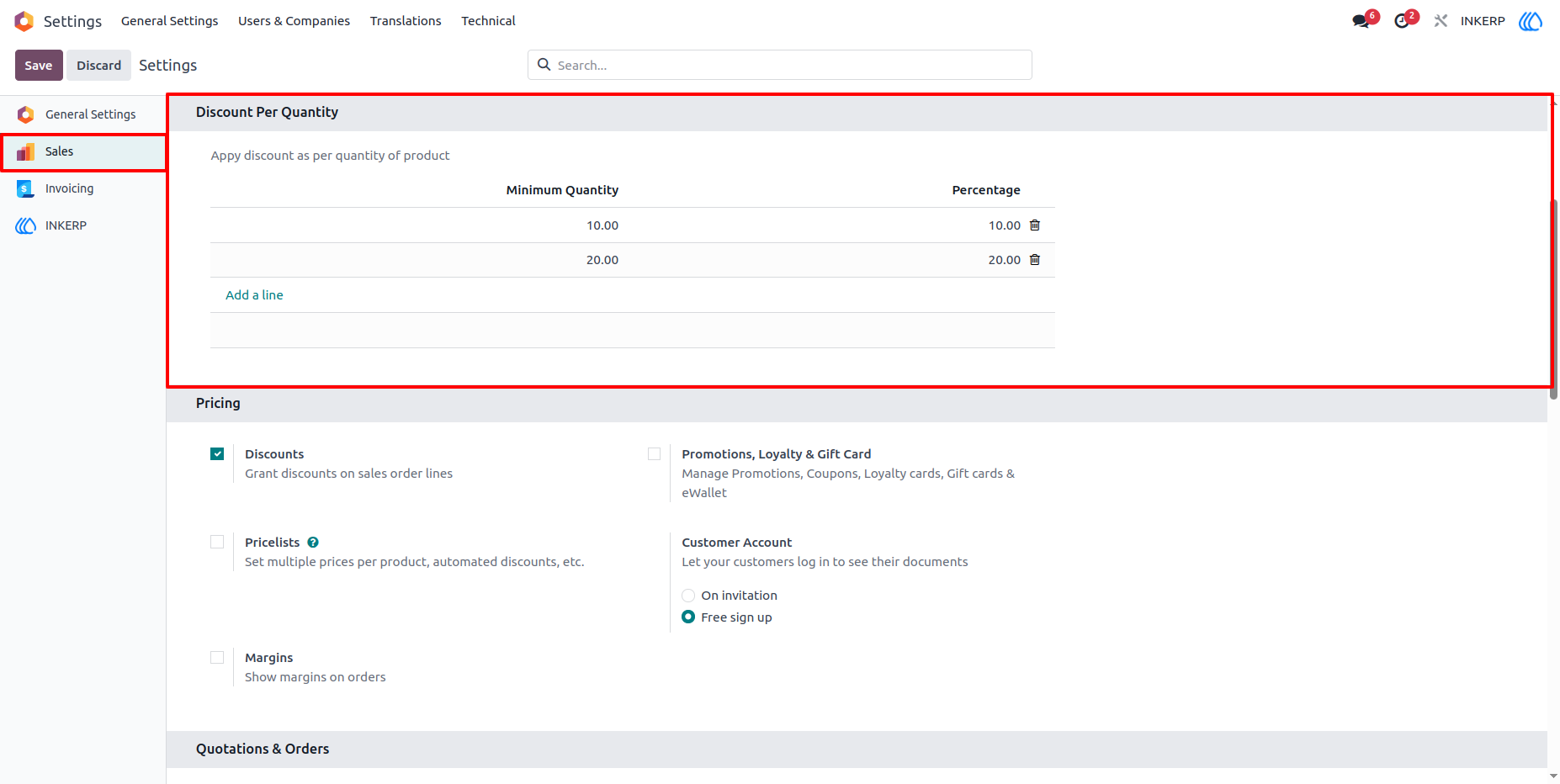Open the debug tools wrench icon
This screenshot has width=1560, height=784.
1441,21
